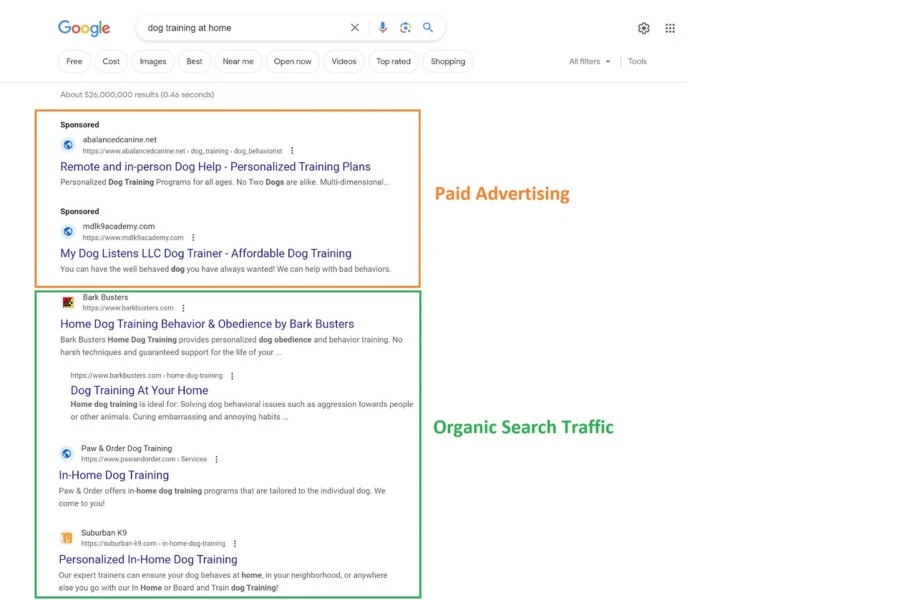Toggle the Free filter chip
This screenshot has width=900, height=600.
[73, 61]
